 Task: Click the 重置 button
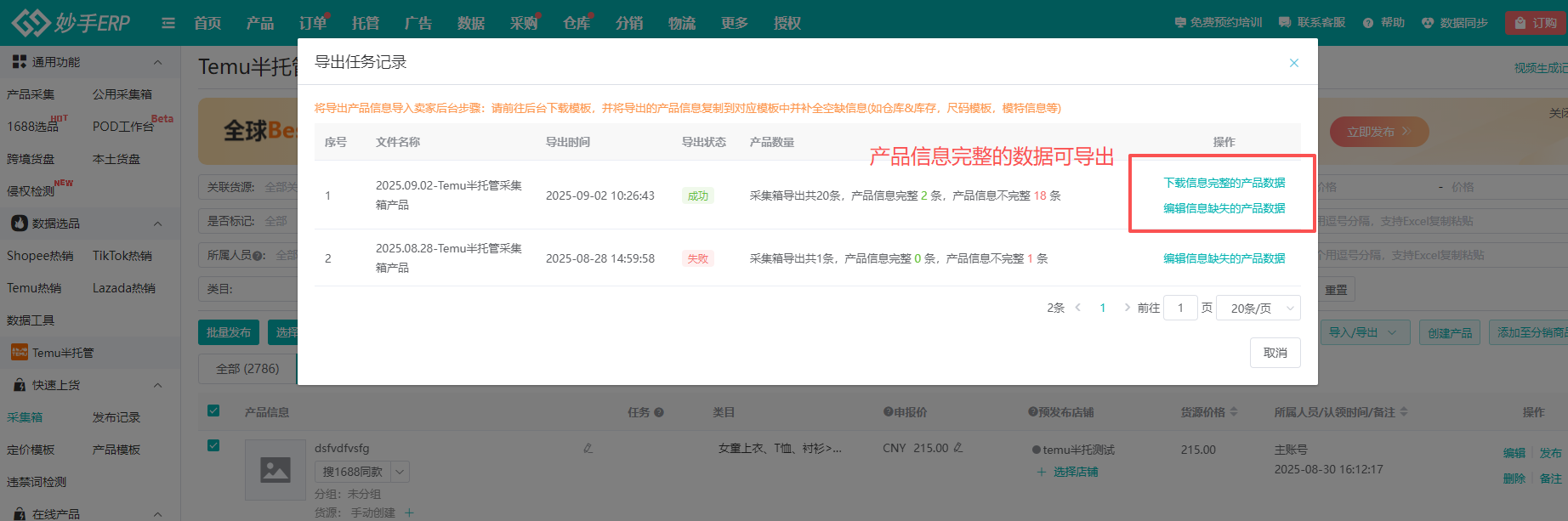tap(1336, 290)
